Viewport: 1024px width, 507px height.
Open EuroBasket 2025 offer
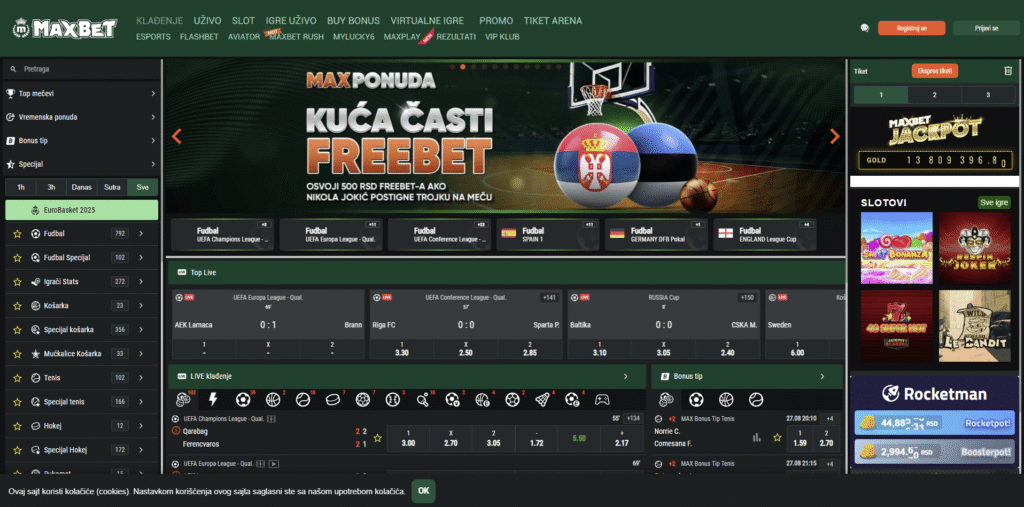[x=82, y=210]
